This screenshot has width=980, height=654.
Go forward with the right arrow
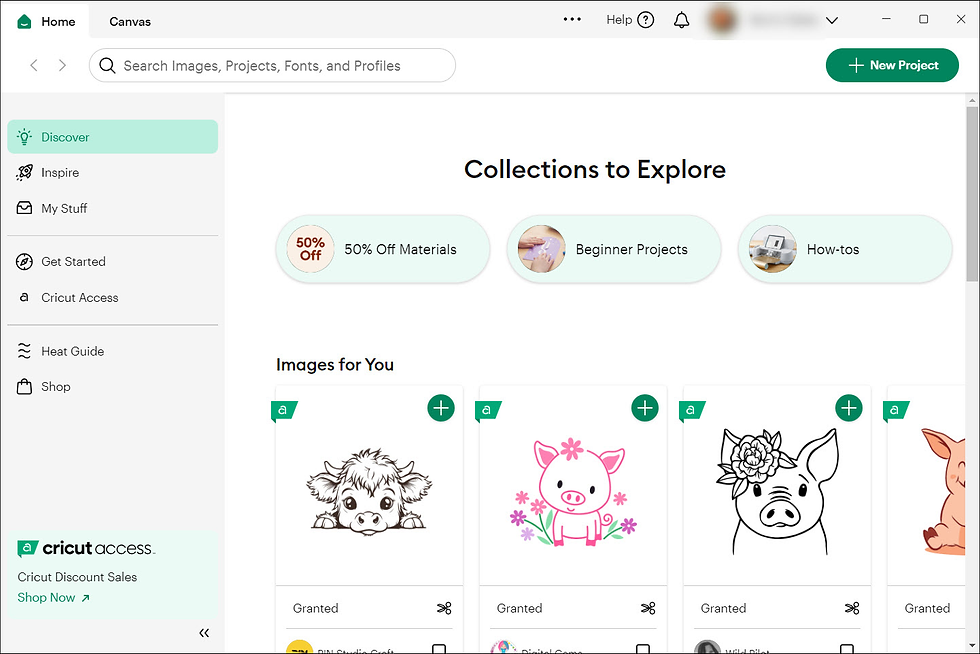coord(62,65)
